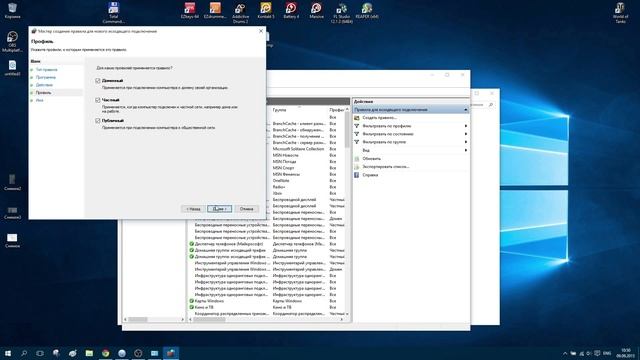Click funnel icon beside Фильтровать по группе

(357, 142)
